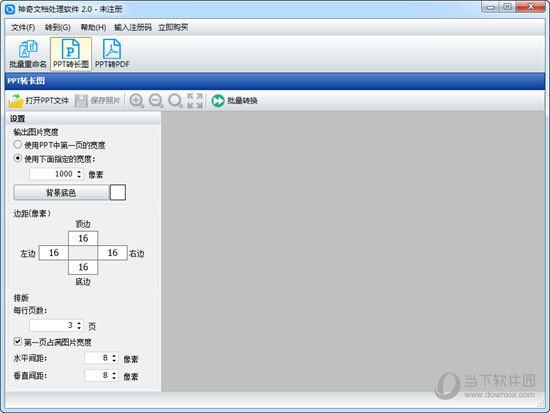Switch to the PPT转PDF tool
This screenshot has height=413, width=550.
pyautogui.click(x=112, y=54)
